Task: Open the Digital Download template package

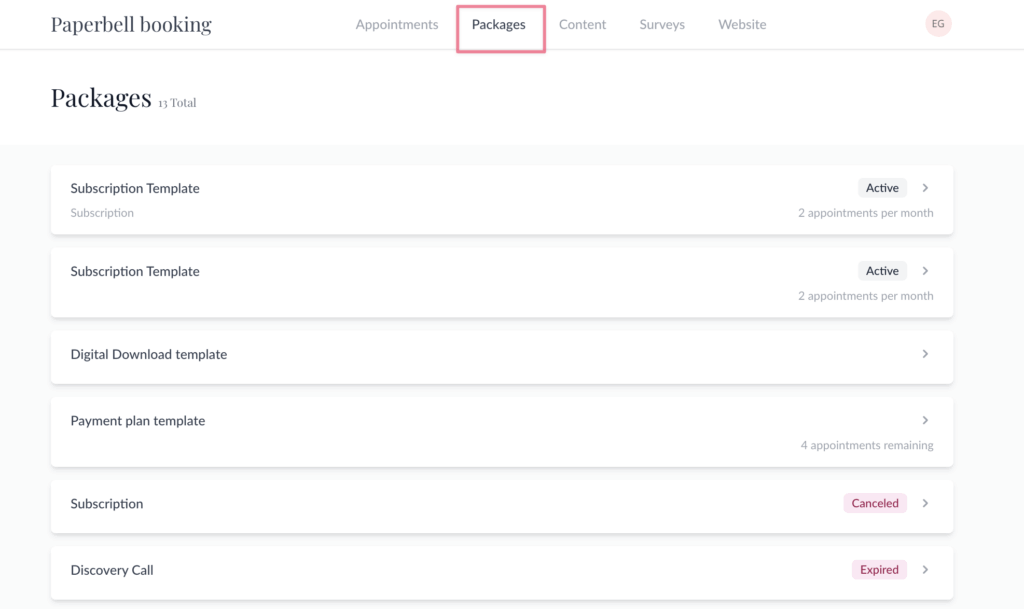Action: (x=148, y=354)
